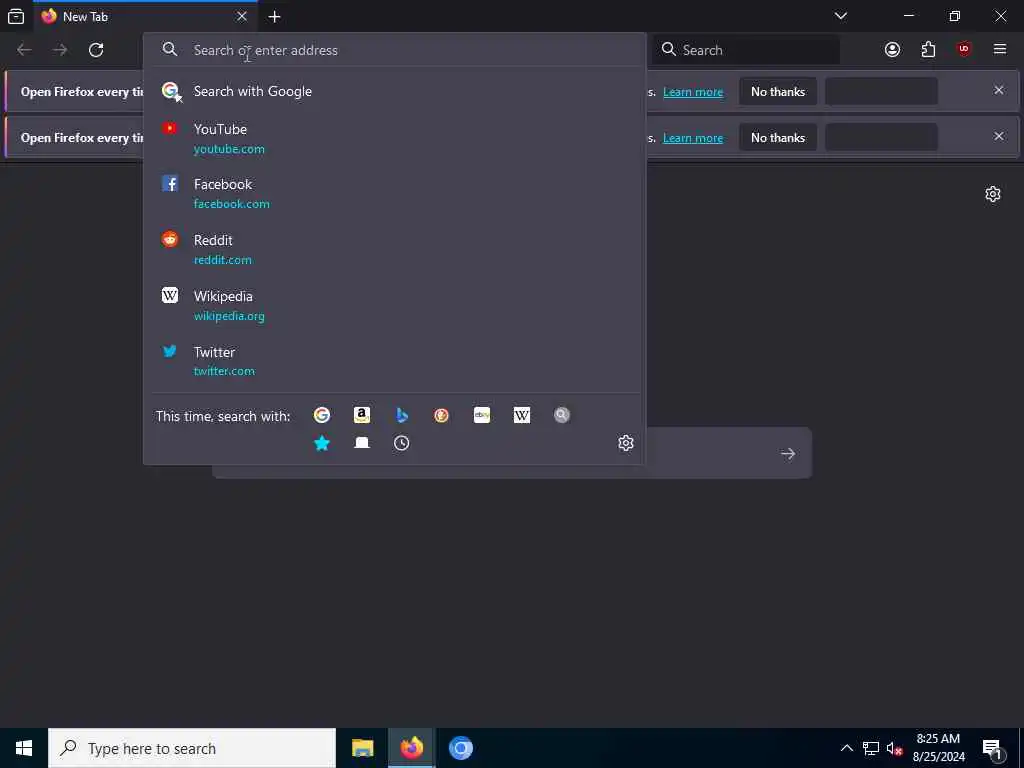This screenshot has width=1024, height=768.
Task: Search this time with Google engine icon
Action: 322,415
